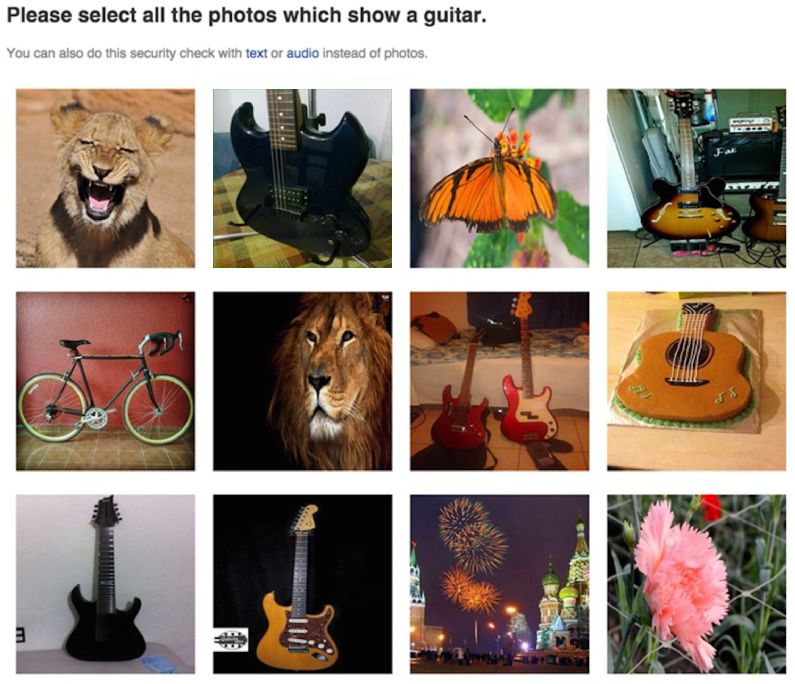Screen dimensions: 795x684
Task: Select the black eight-string guitar photo
Action: pyautogui.click(x=105, y=584)
